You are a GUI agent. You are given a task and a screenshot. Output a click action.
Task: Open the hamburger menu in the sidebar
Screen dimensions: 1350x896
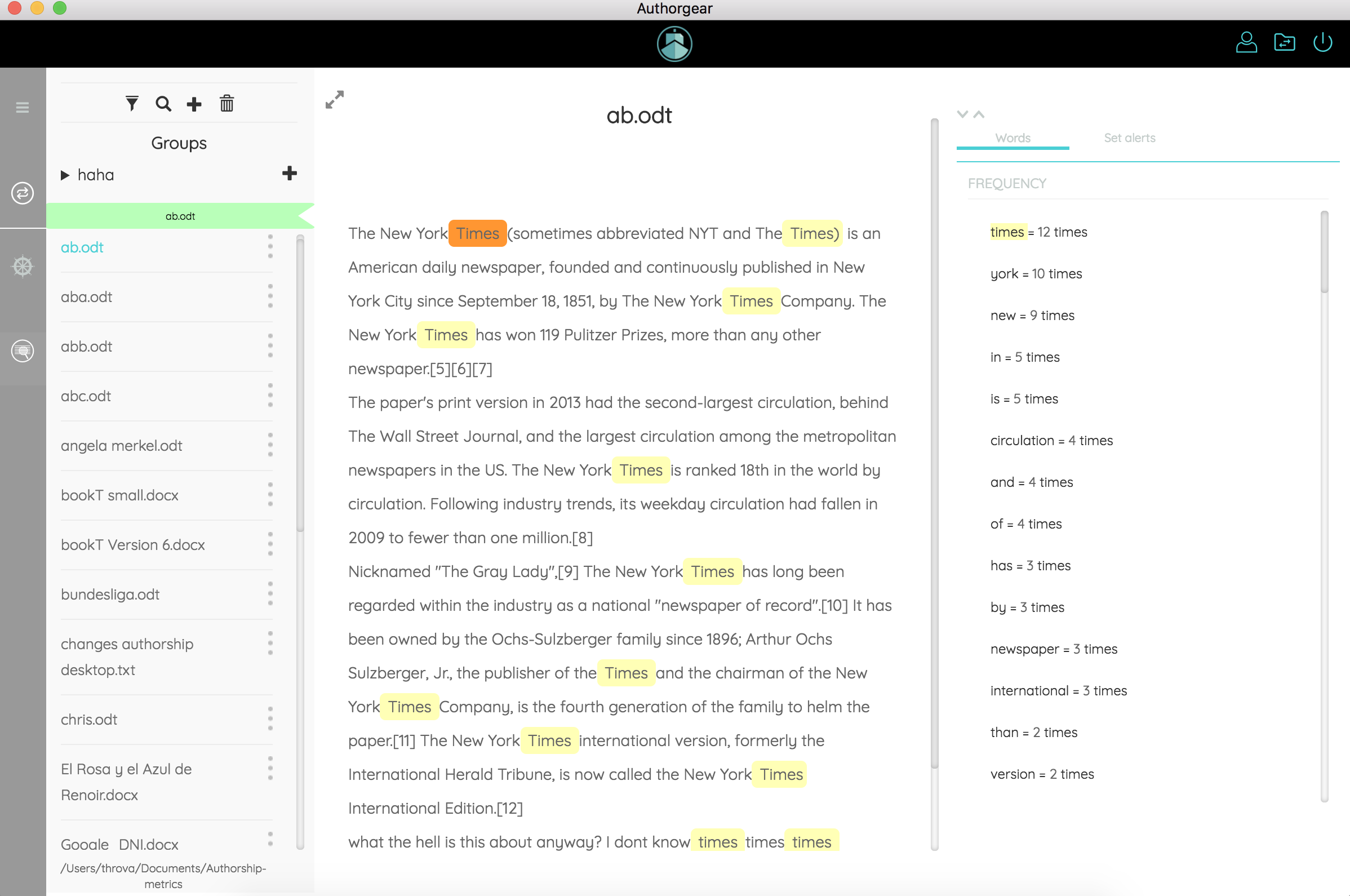[x=23, y=108]
